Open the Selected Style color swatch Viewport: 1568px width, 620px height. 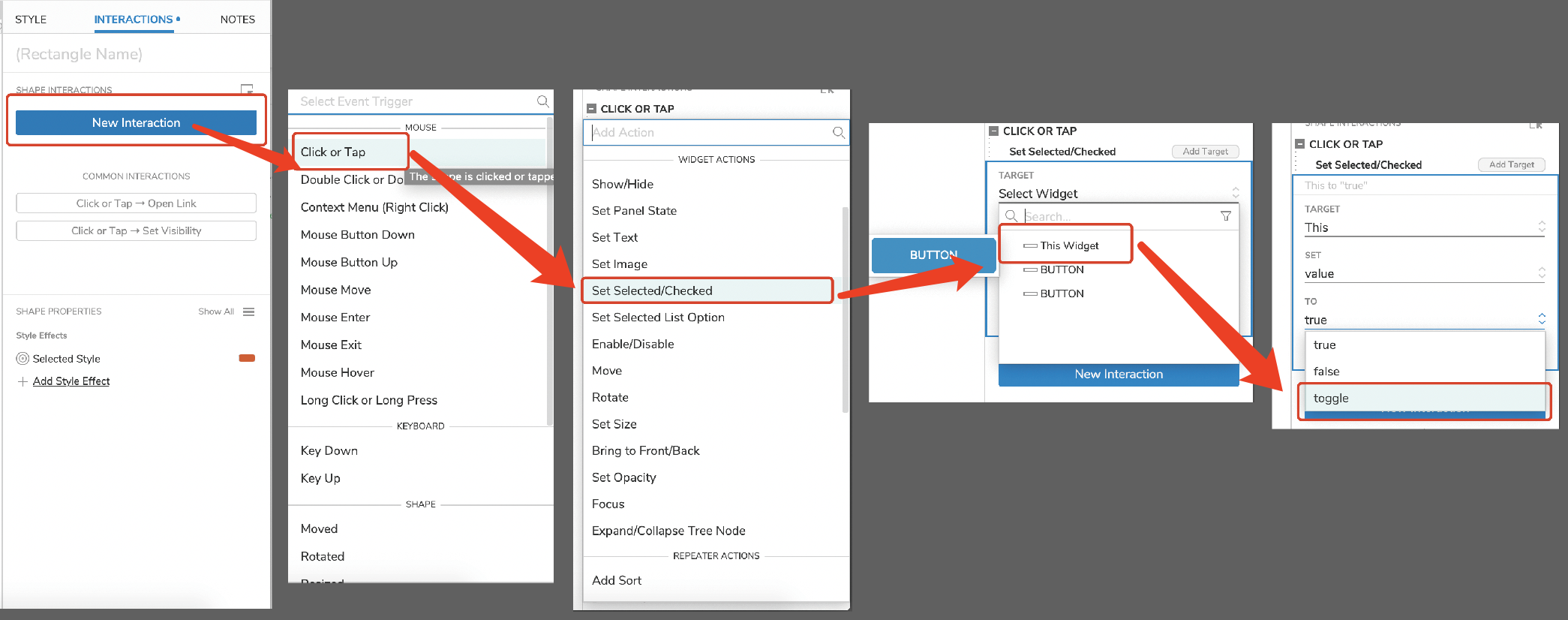(x=247, y=358)
